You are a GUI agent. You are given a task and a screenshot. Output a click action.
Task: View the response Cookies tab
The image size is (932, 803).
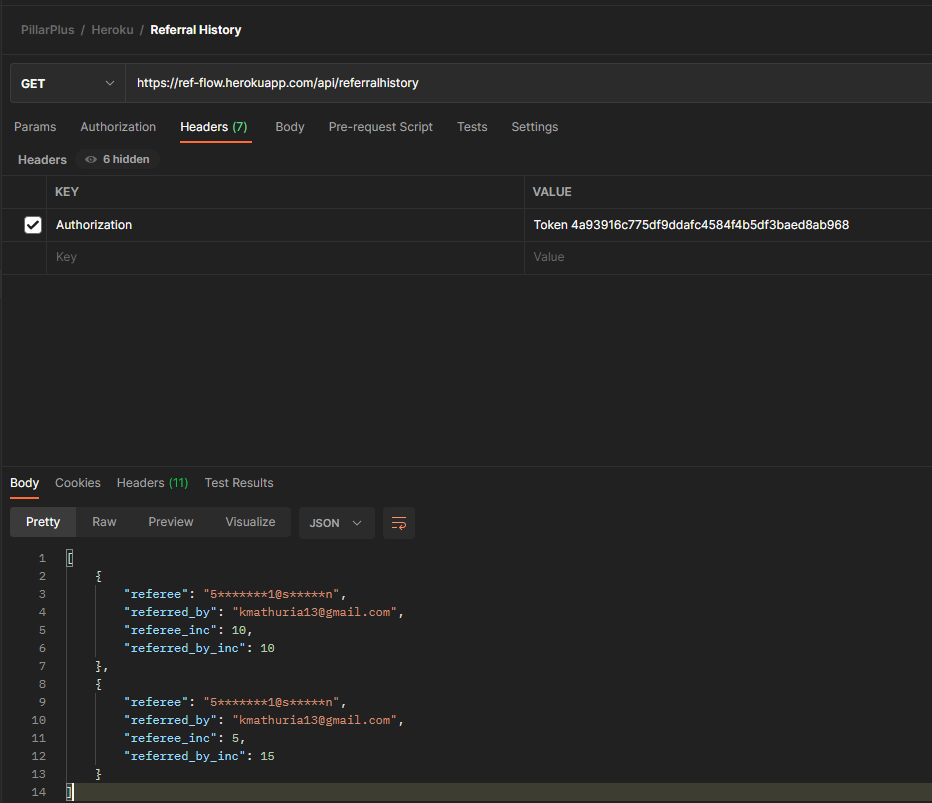pyautogui.click(x=78, y=483)
